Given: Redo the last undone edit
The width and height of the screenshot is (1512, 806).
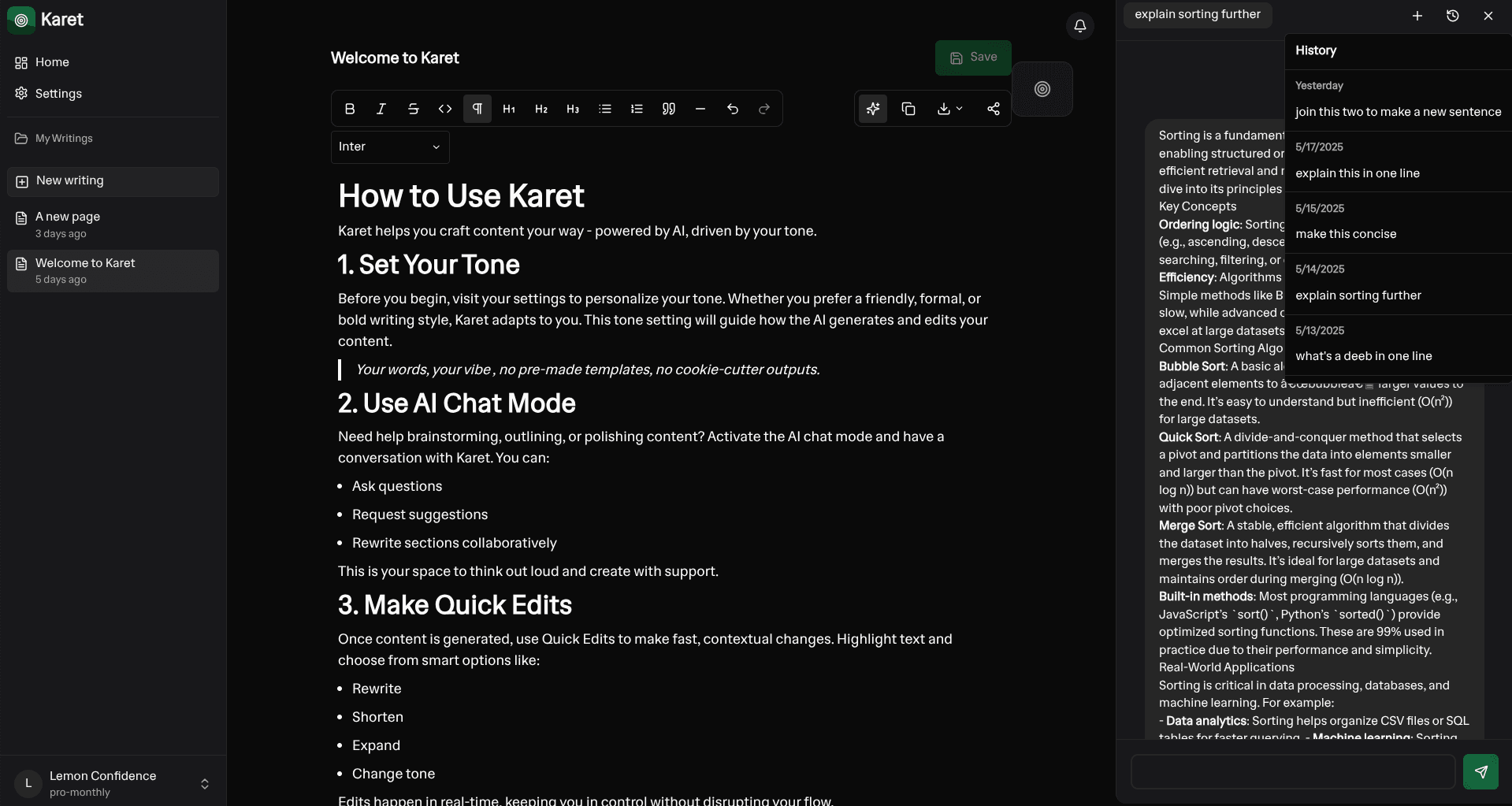Looking at the screenshot, I should pos(764,109).
